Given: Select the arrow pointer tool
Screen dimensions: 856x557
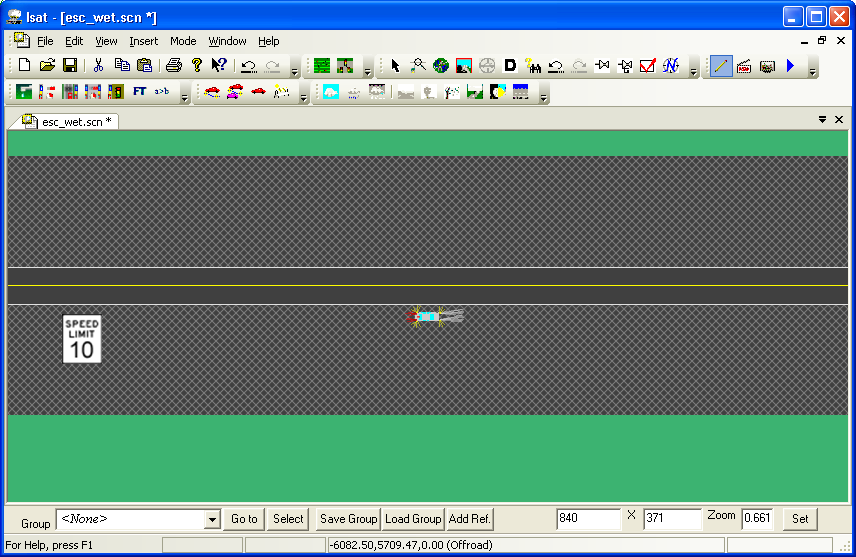Looking at the screenshot, I should click(x=395, y=66).
